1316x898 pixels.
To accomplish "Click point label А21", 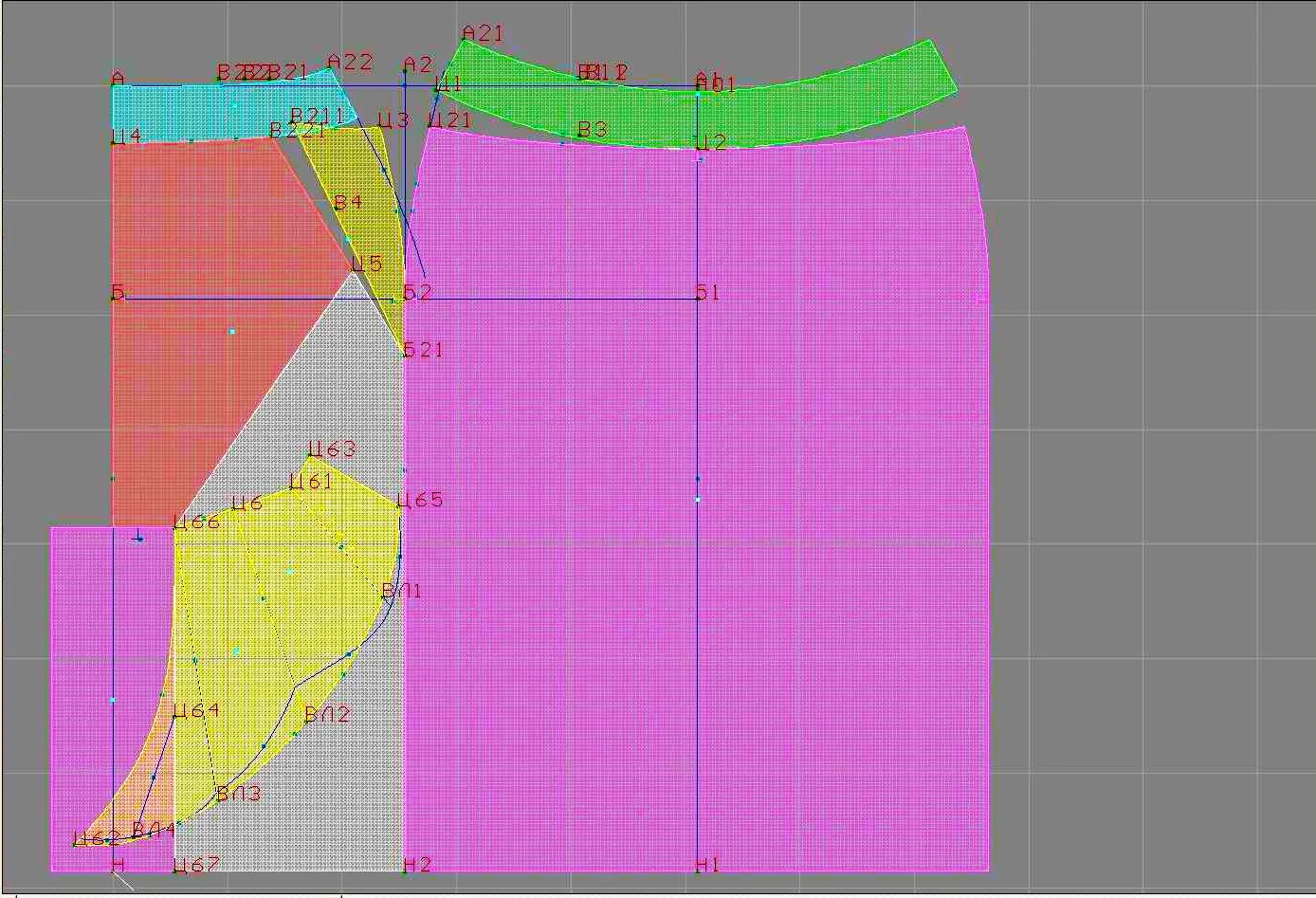I will 484,33.
